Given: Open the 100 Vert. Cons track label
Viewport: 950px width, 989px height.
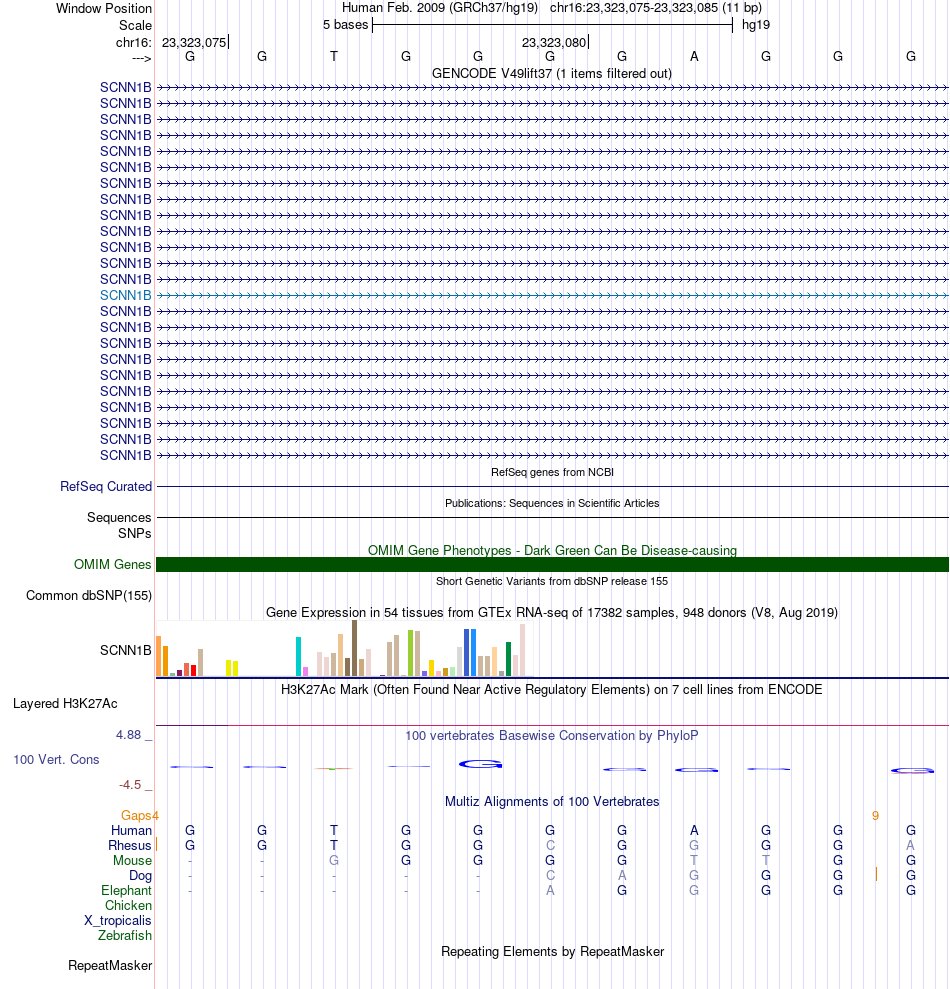Looking at the screenshot, I should click(56, 759).
